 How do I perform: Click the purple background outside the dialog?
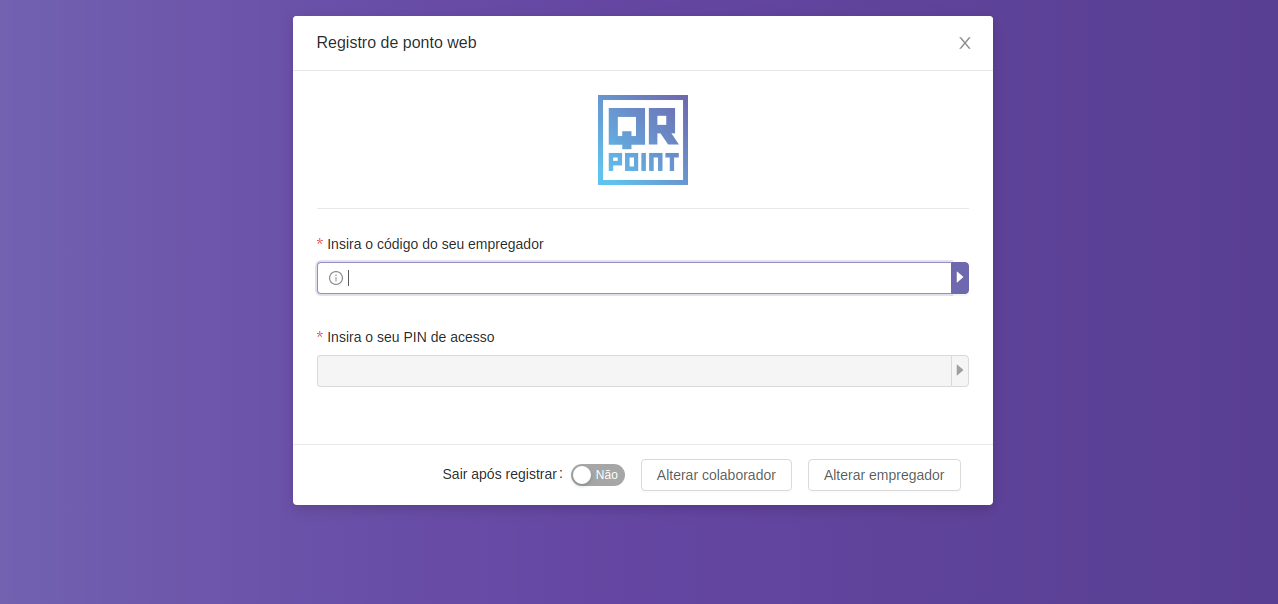(140, 300)
